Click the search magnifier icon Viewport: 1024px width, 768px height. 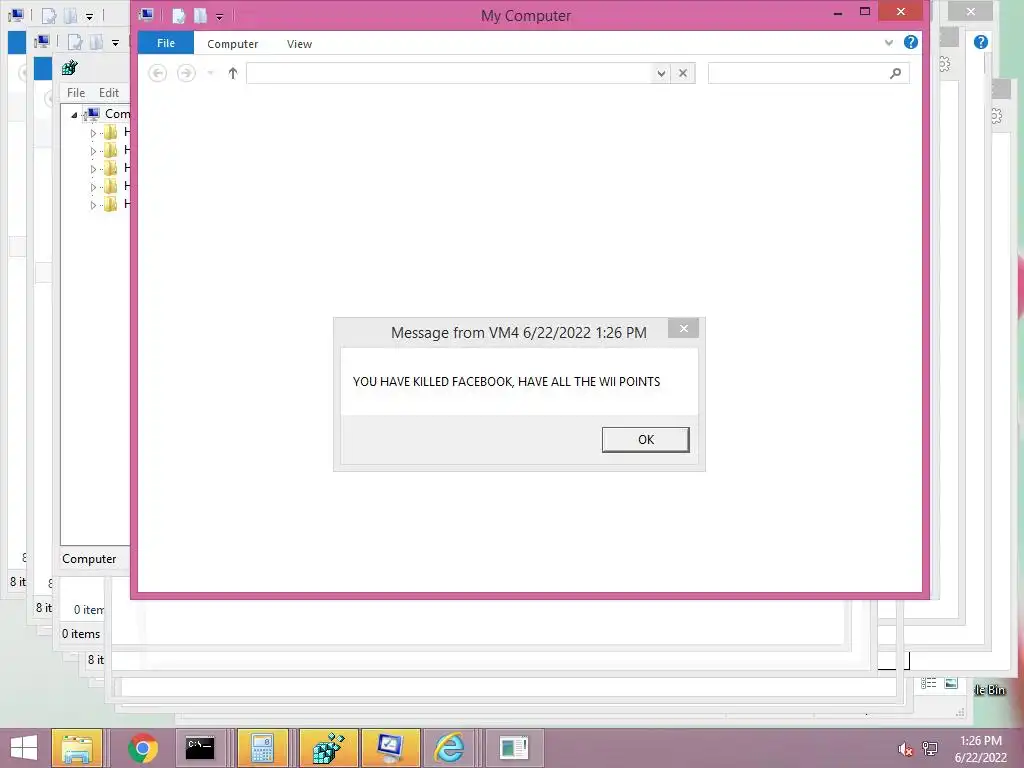coord(895,73)
